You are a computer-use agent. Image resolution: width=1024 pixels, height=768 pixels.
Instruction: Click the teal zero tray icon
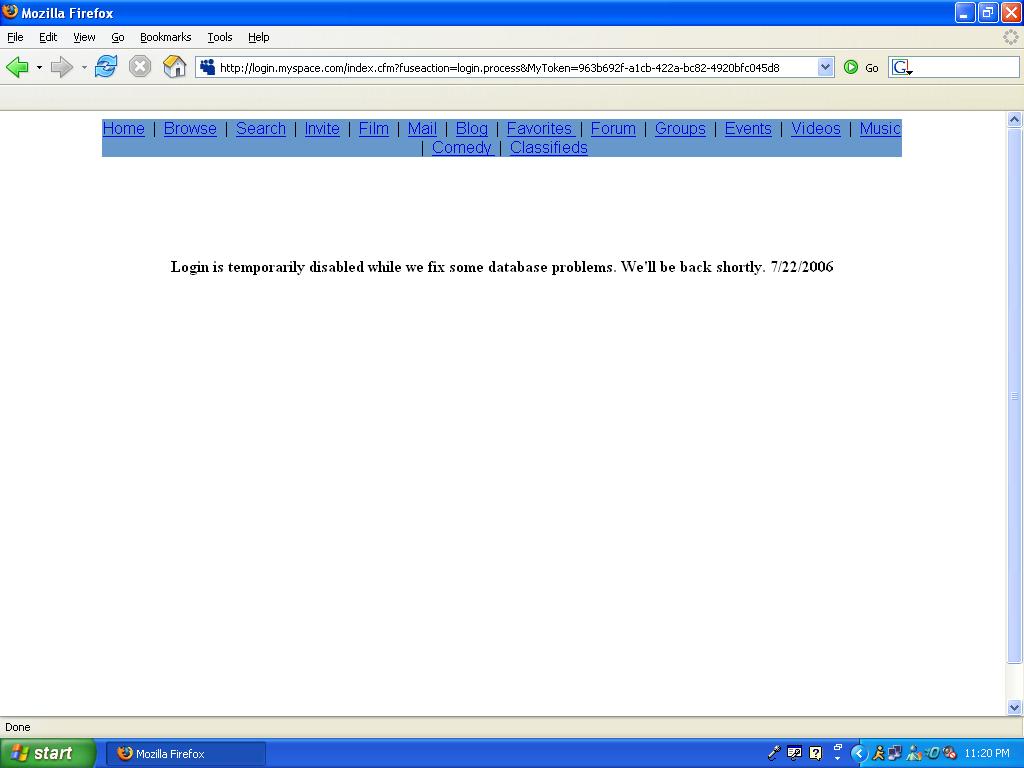(932, 753)
